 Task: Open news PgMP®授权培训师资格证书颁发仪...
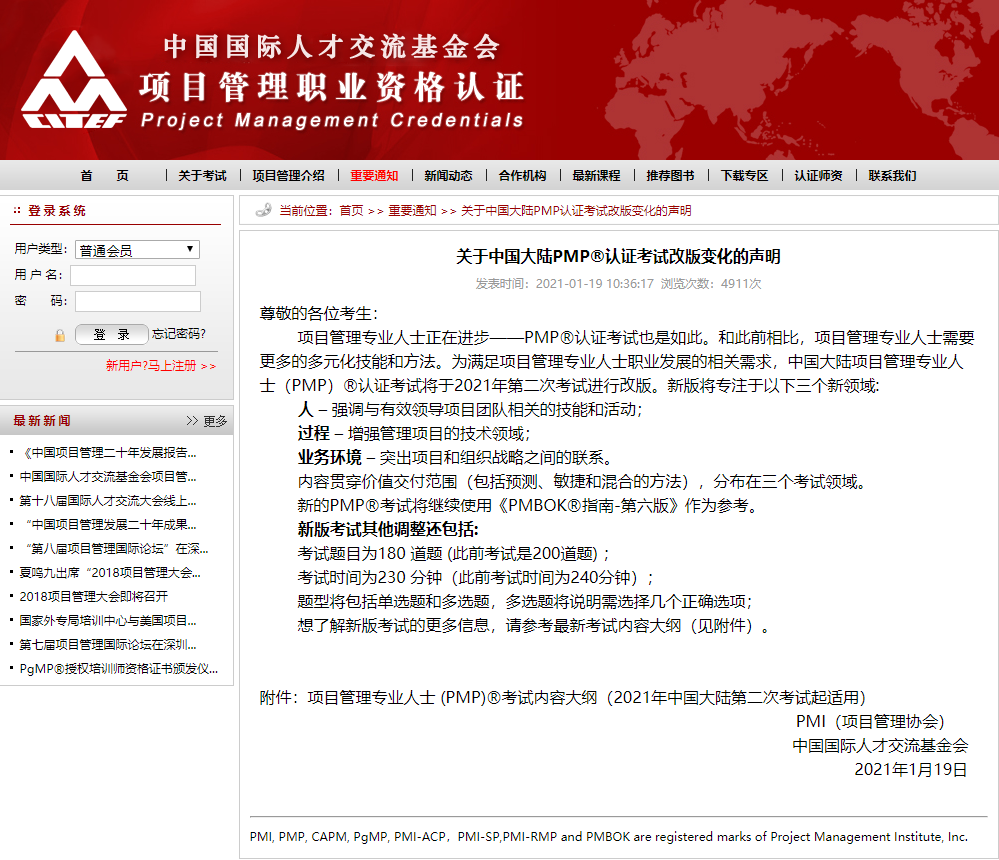point(119,669)
